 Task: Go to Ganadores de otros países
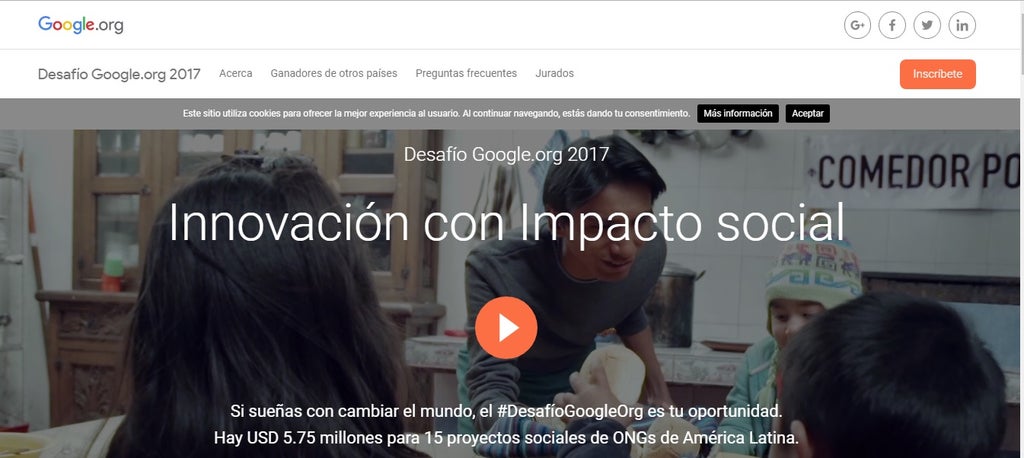(x=334, y=74)
